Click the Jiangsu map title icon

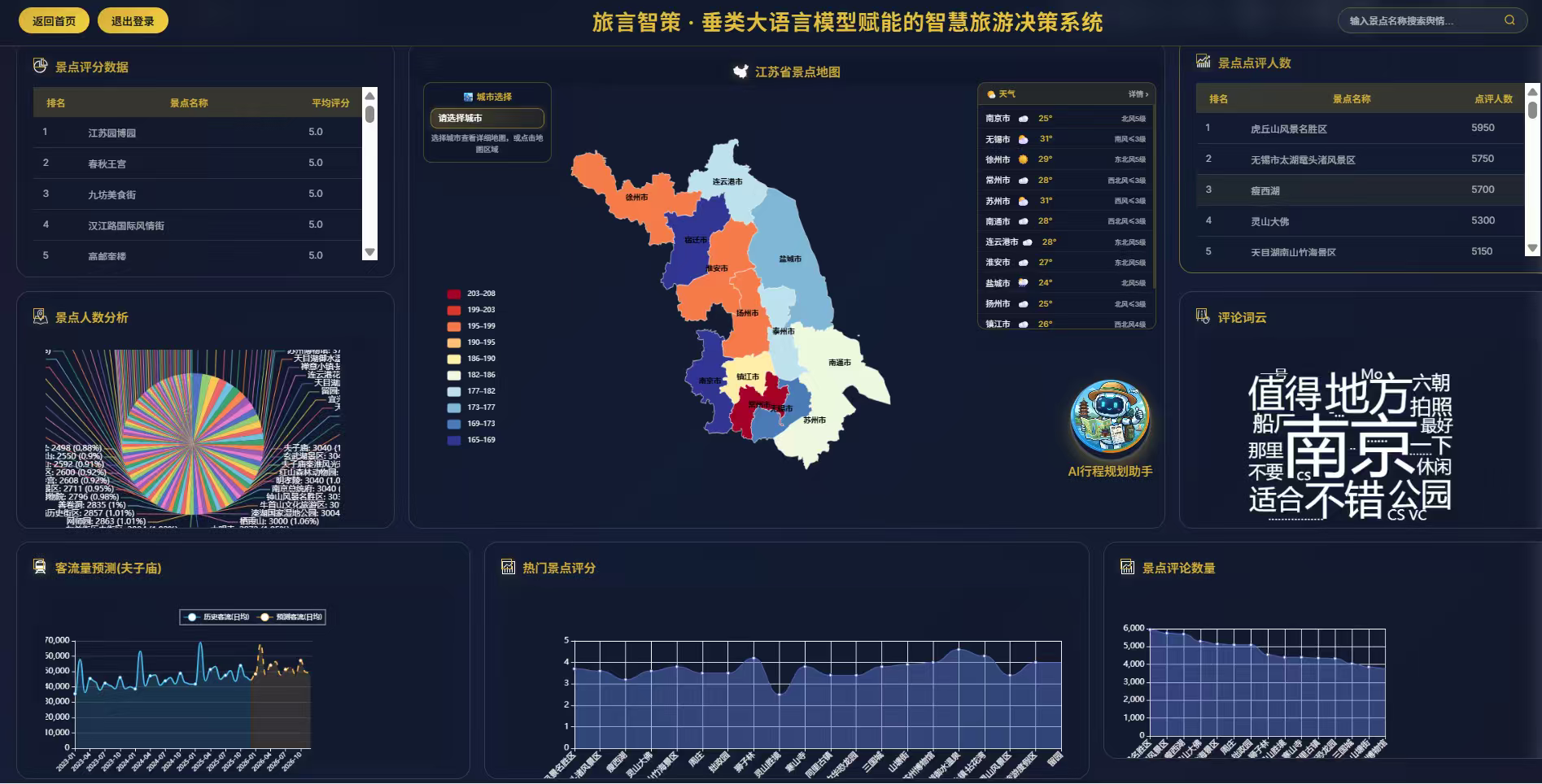(x=740, y=72)
